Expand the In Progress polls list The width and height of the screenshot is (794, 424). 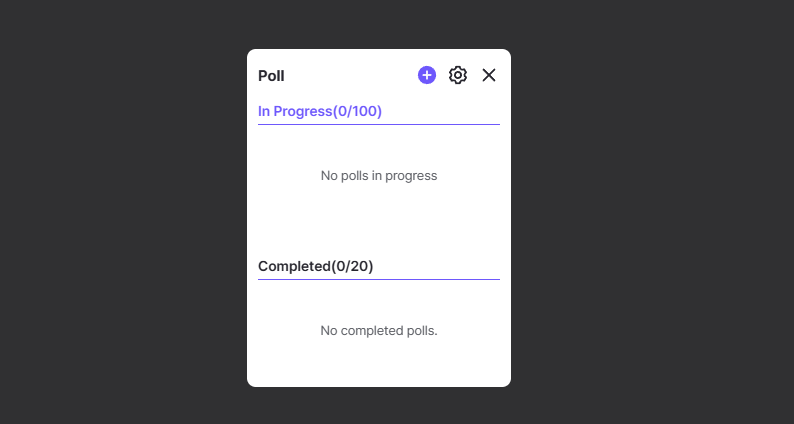coord(320,111)
